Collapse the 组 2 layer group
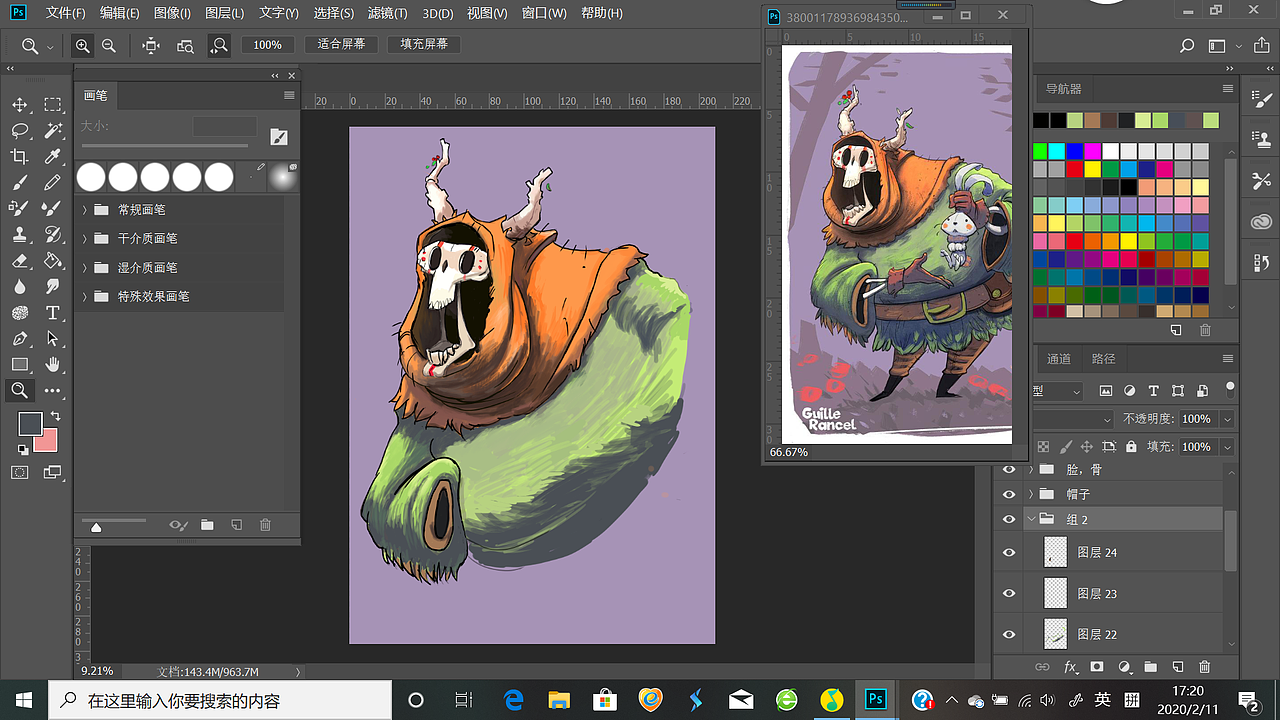 click(x=1031, y=519)
